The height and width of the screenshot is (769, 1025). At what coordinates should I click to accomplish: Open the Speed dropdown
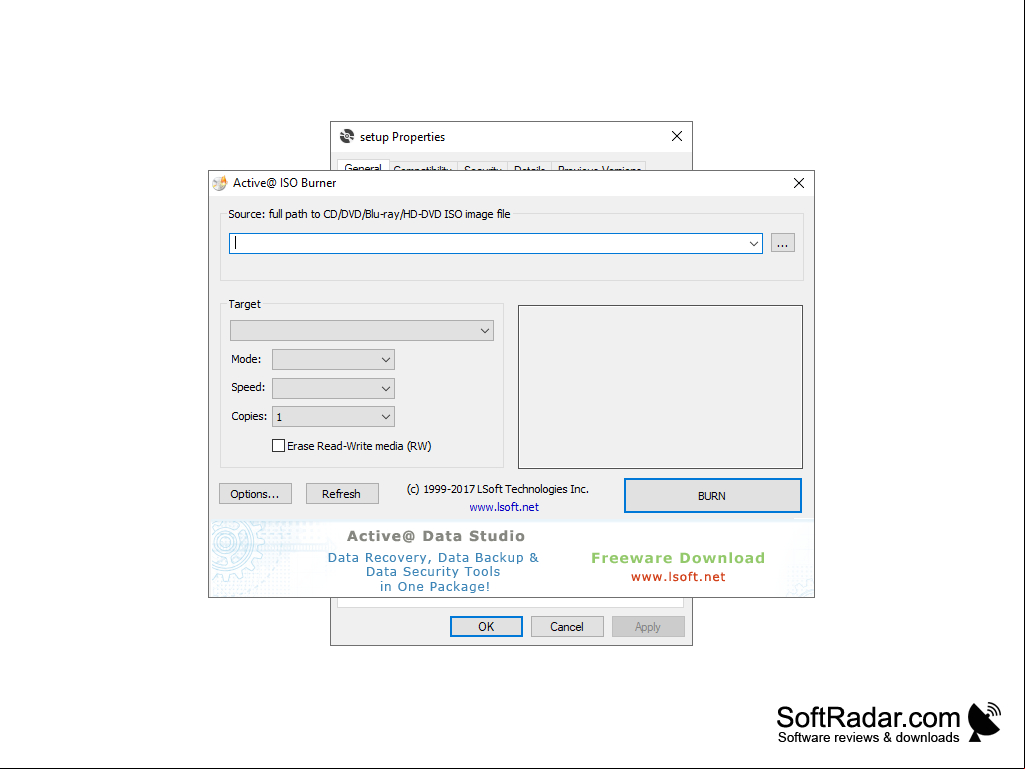[x=333, y=388]
